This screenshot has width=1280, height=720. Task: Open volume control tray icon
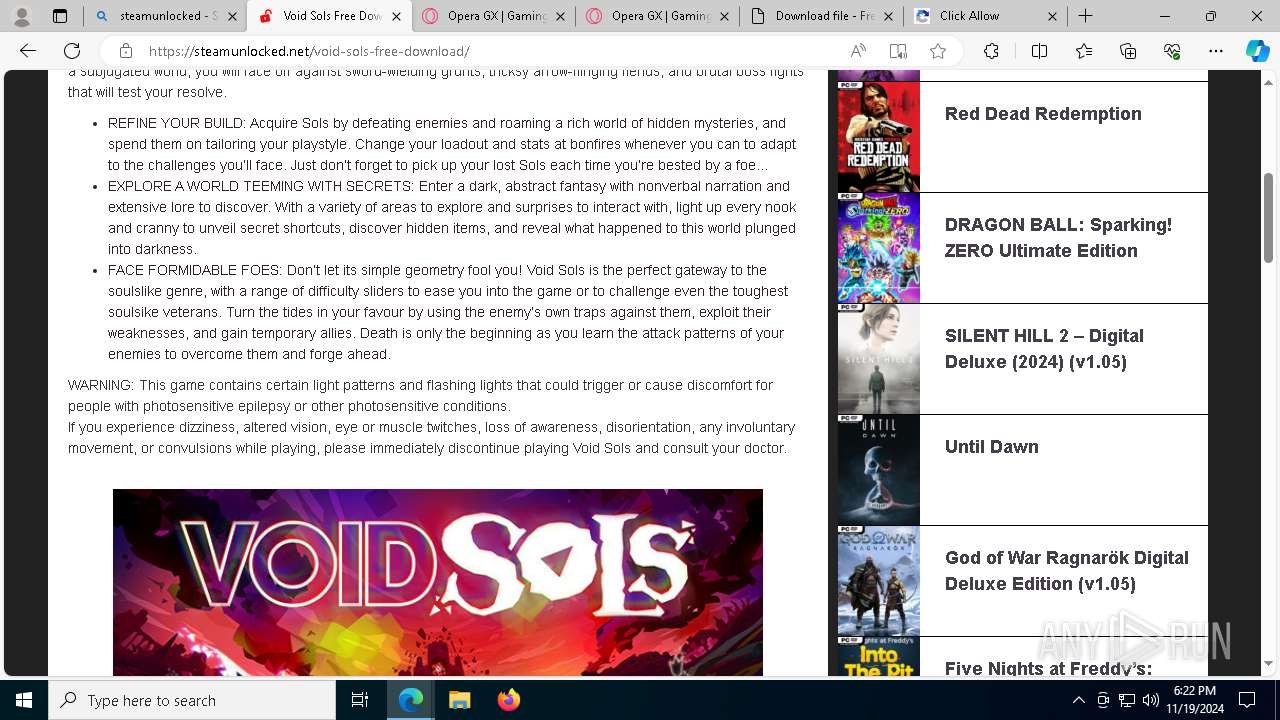[x=1151, y=700]
